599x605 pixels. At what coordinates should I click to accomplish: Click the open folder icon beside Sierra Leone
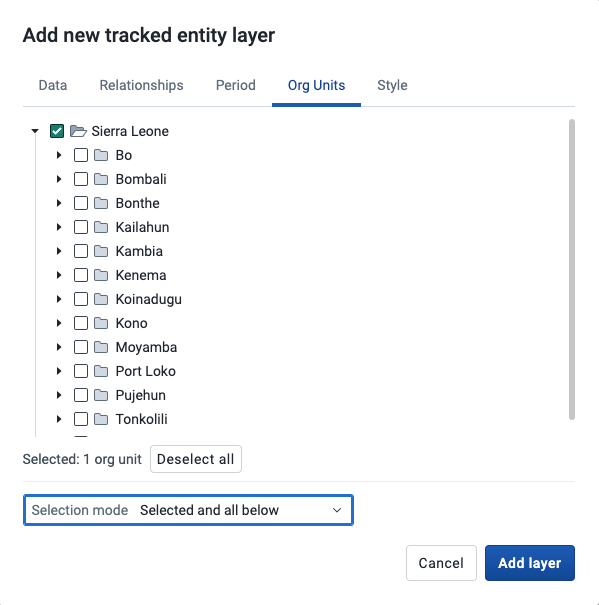tap(78, 131)
